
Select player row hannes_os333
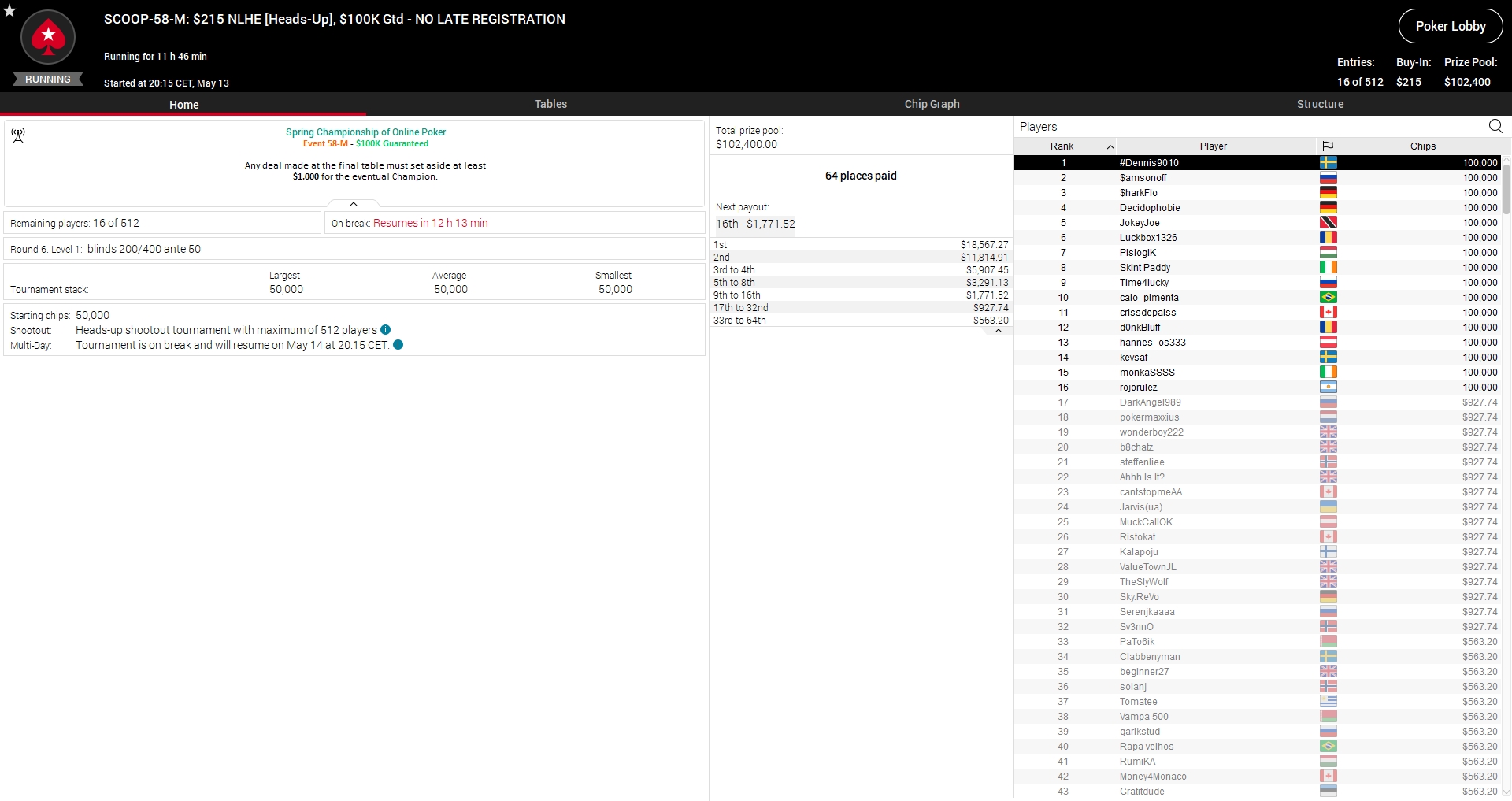click(x=1258, y=343)
